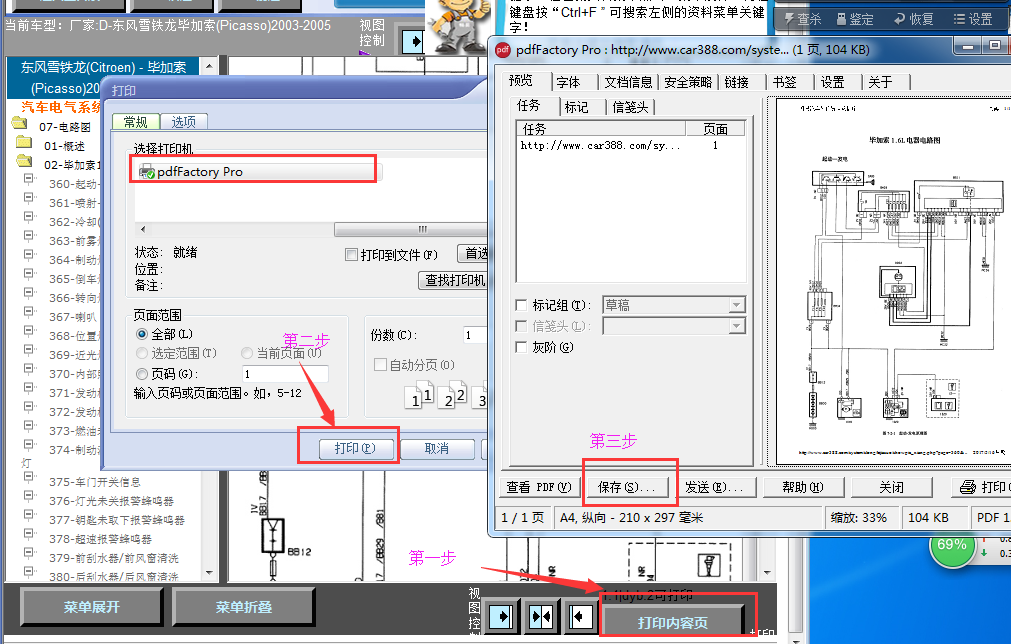Image resolution: width=1011 pixels, height=644 pixels.
Task: Open 设置 list icon in the top-right toolbar
Action: 959,19
